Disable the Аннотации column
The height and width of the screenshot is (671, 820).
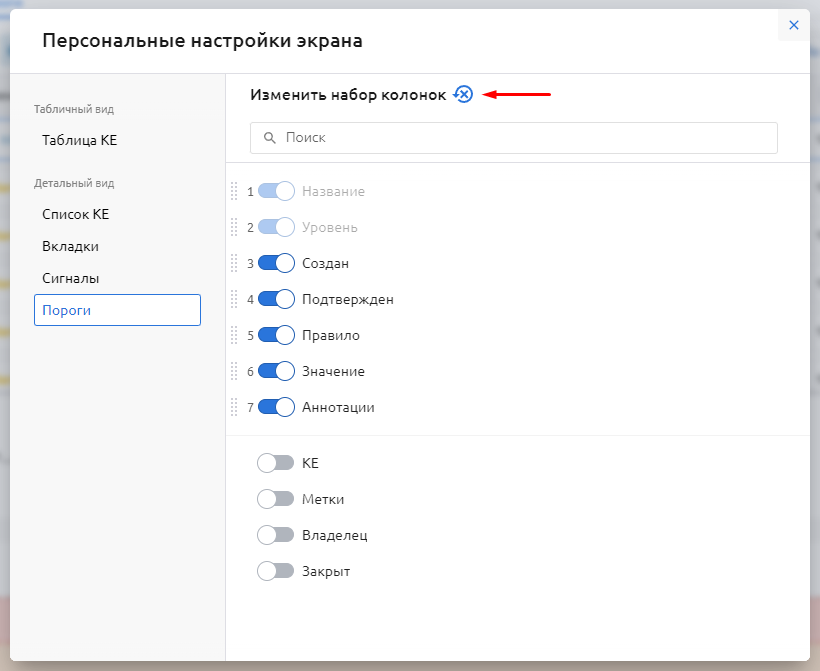276,407
